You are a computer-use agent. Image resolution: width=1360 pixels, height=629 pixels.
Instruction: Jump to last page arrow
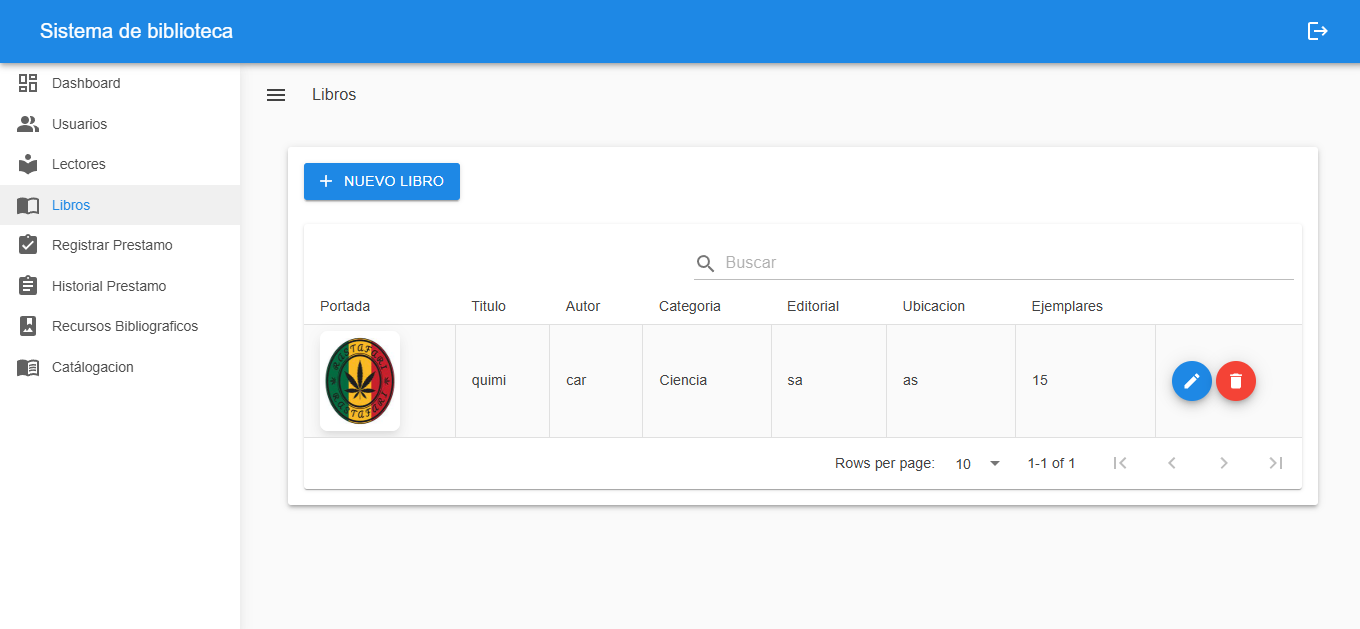(1275, 463)
